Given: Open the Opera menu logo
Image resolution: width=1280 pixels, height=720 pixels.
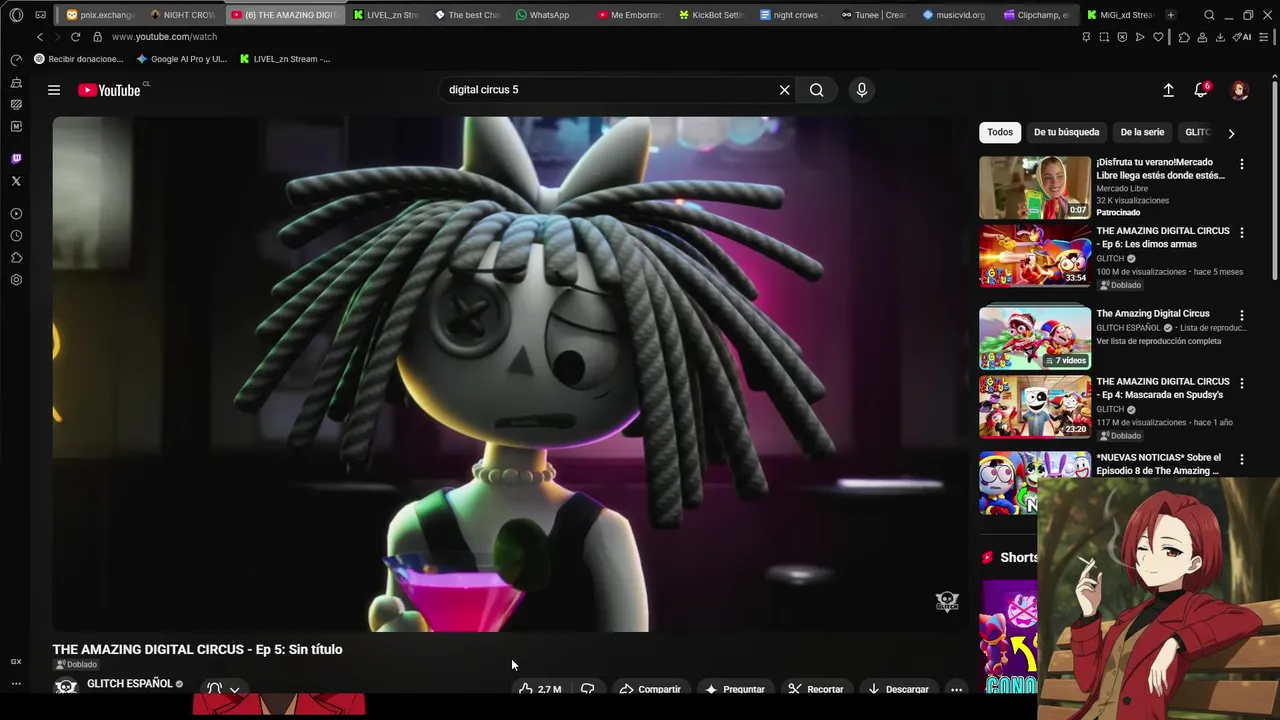Looking at the screenshot, I should point(16,15).
